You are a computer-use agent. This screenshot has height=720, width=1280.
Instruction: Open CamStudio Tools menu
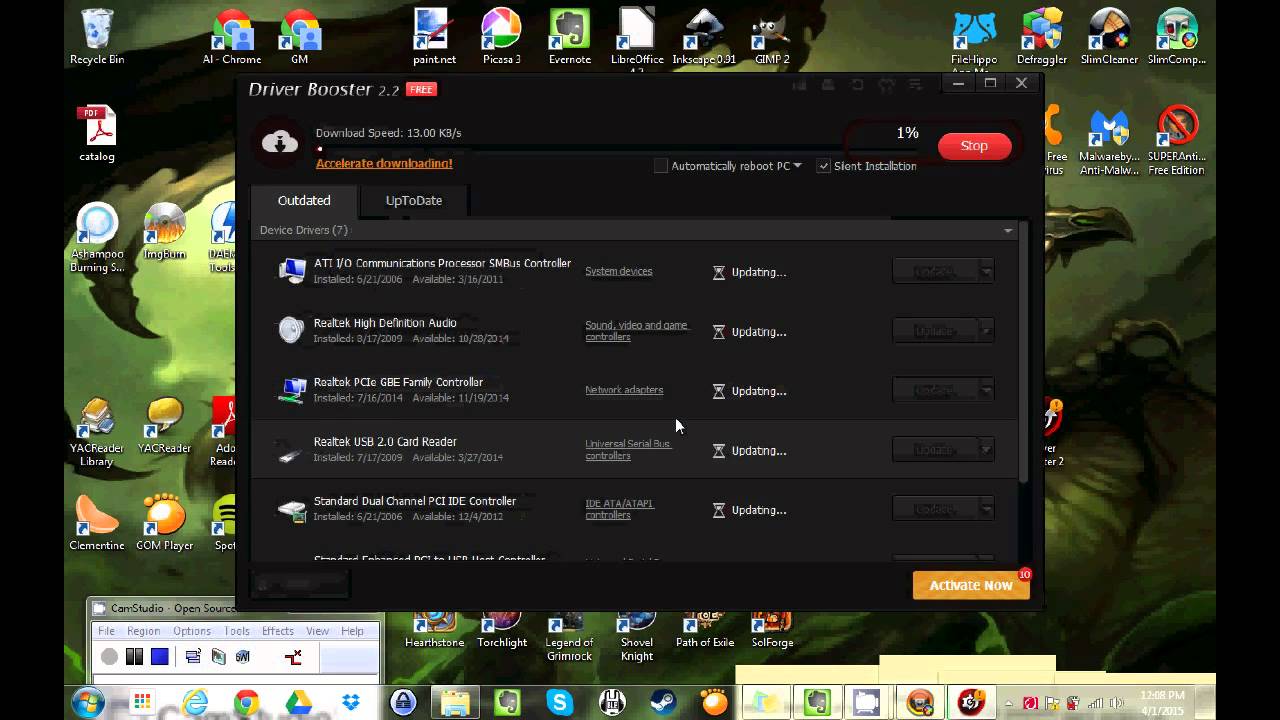237,631
